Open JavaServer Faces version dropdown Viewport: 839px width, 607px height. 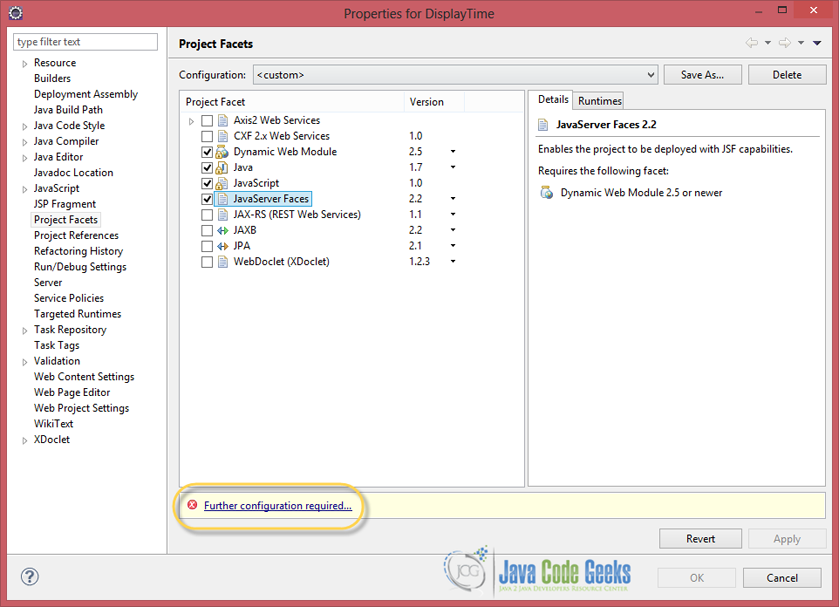tap(453, 199)
